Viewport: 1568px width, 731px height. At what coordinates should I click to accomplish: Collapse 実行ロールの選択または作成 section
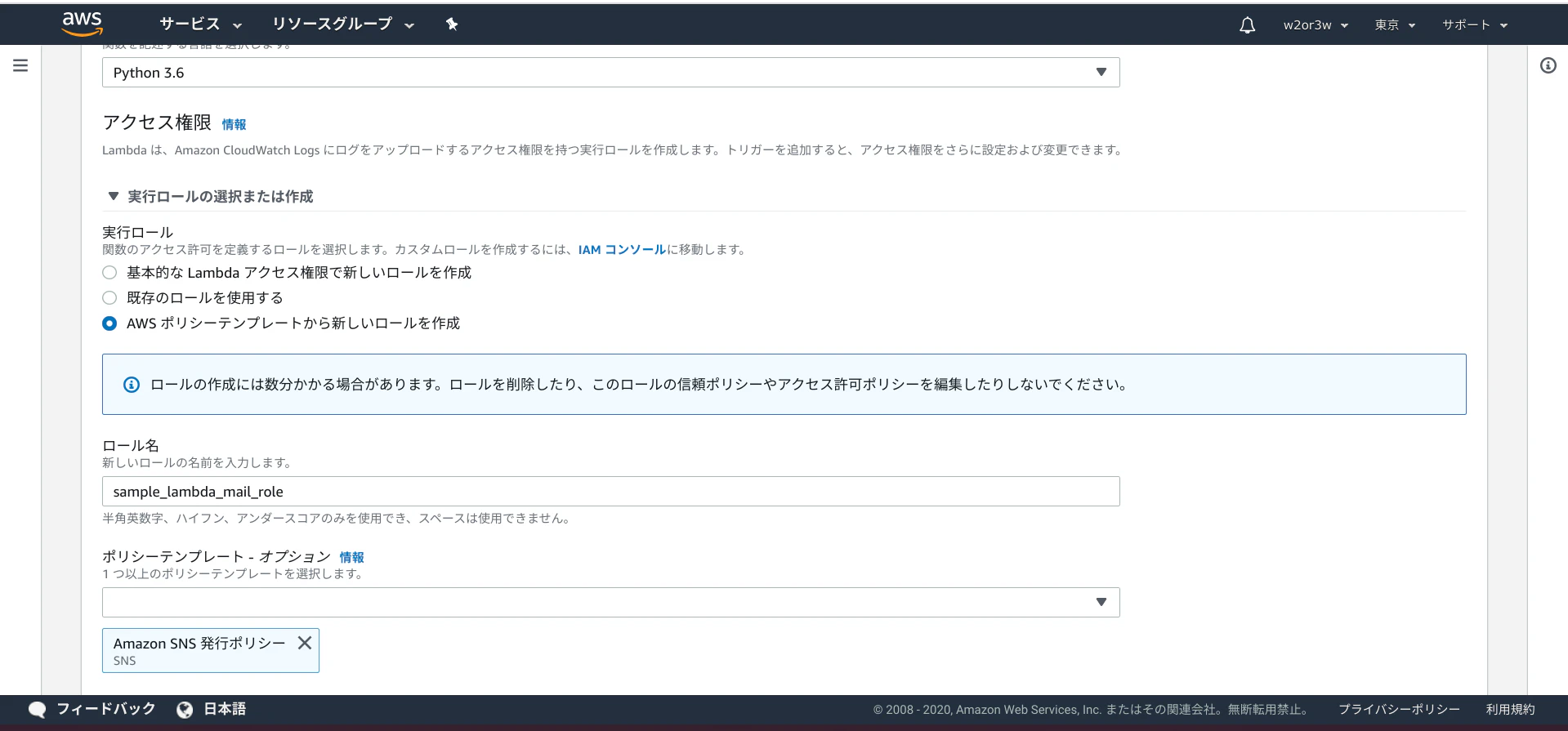pos(114,196)
